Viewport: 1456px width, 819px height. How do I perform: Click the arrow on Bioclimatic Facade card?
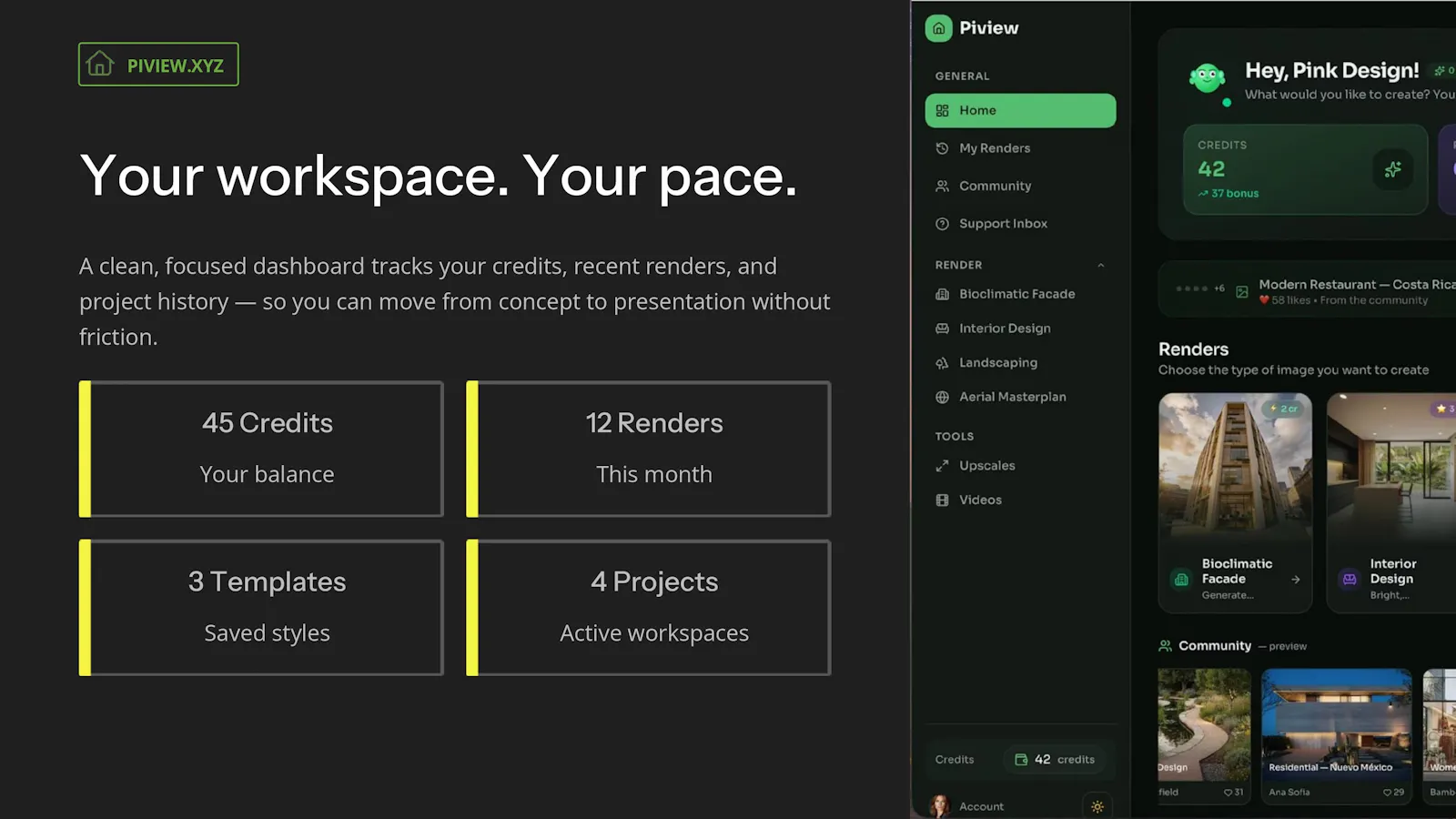[x=1296, y=580]
